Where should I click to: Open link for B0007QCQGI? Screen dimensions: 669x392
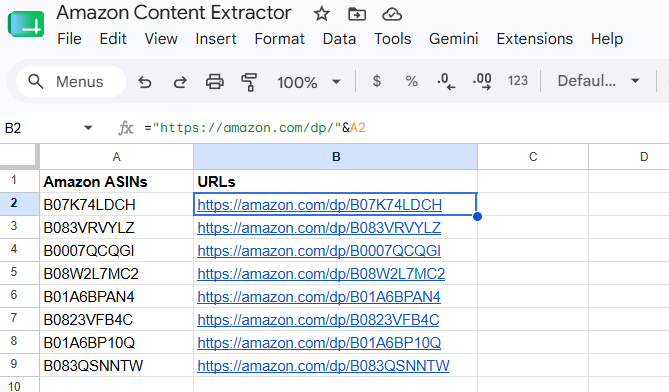(319, 251)
